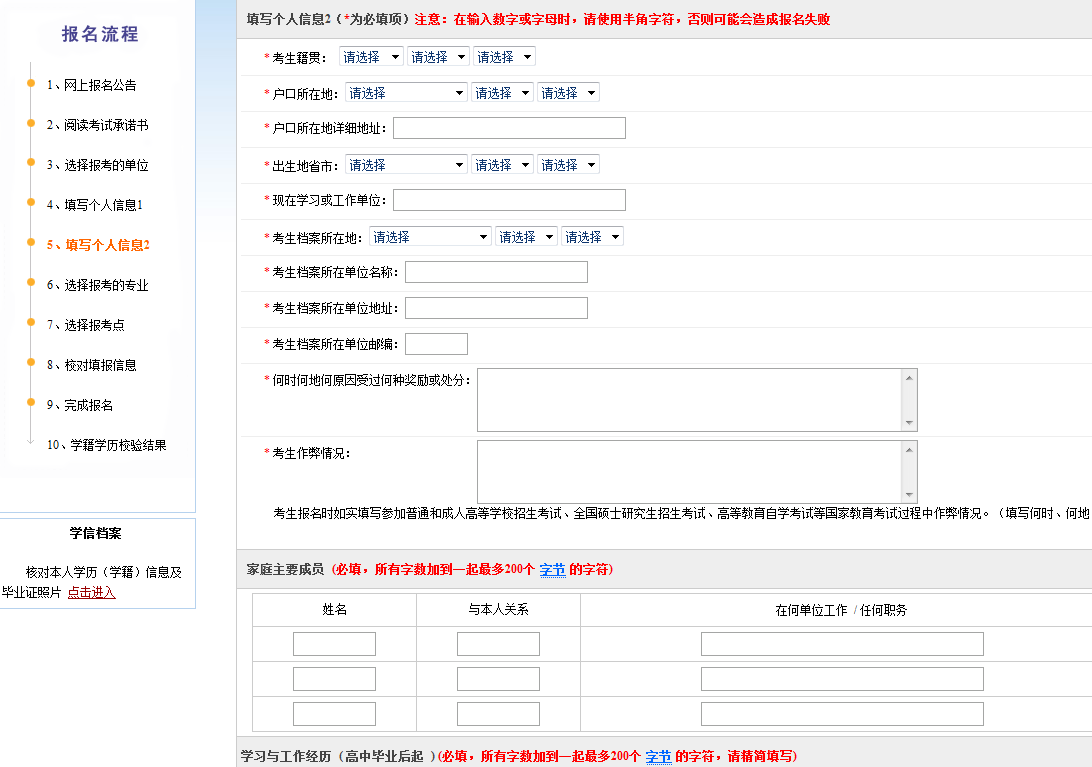Open the first 出生地省市 dropdown
The width and height of the screenshot is (1092, 767).
point(406,165)
